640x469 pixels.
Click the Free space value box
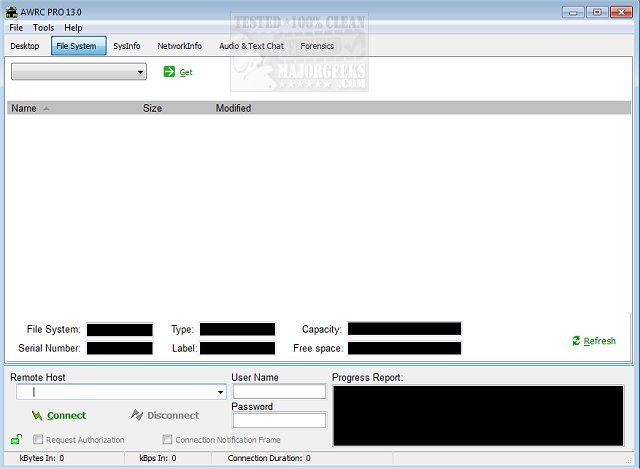[x=404, y=348]
